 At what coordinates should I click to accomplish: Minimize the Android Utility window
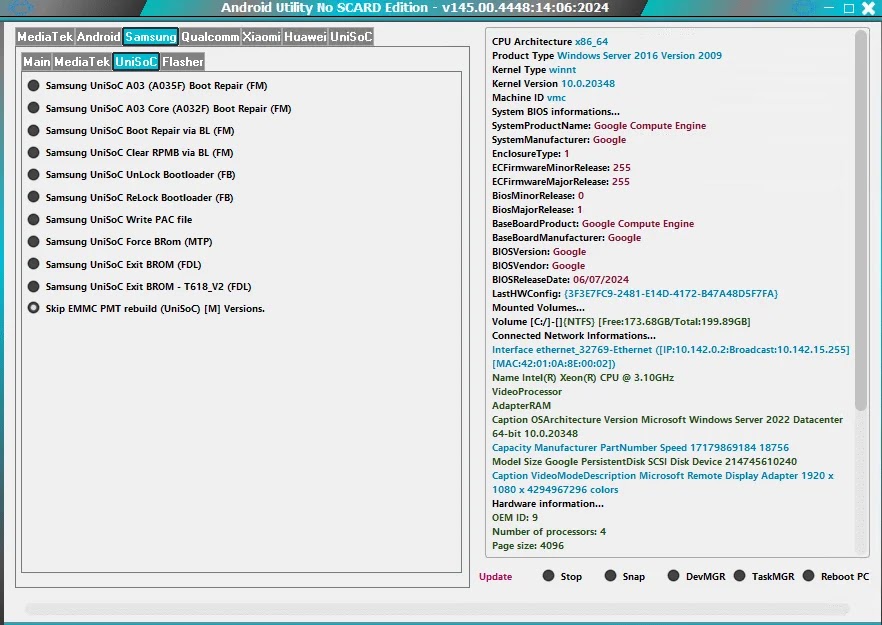tap(829, 8)
